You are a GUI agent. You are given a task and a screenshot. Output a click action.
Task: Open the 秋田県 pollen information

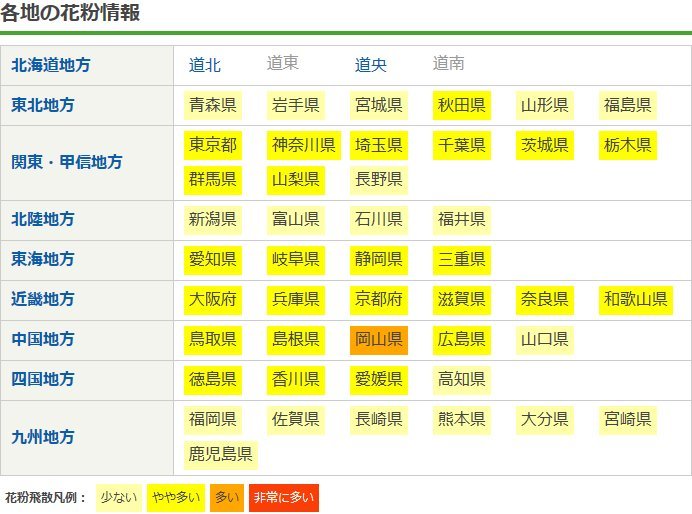click(x=461, y=105)
